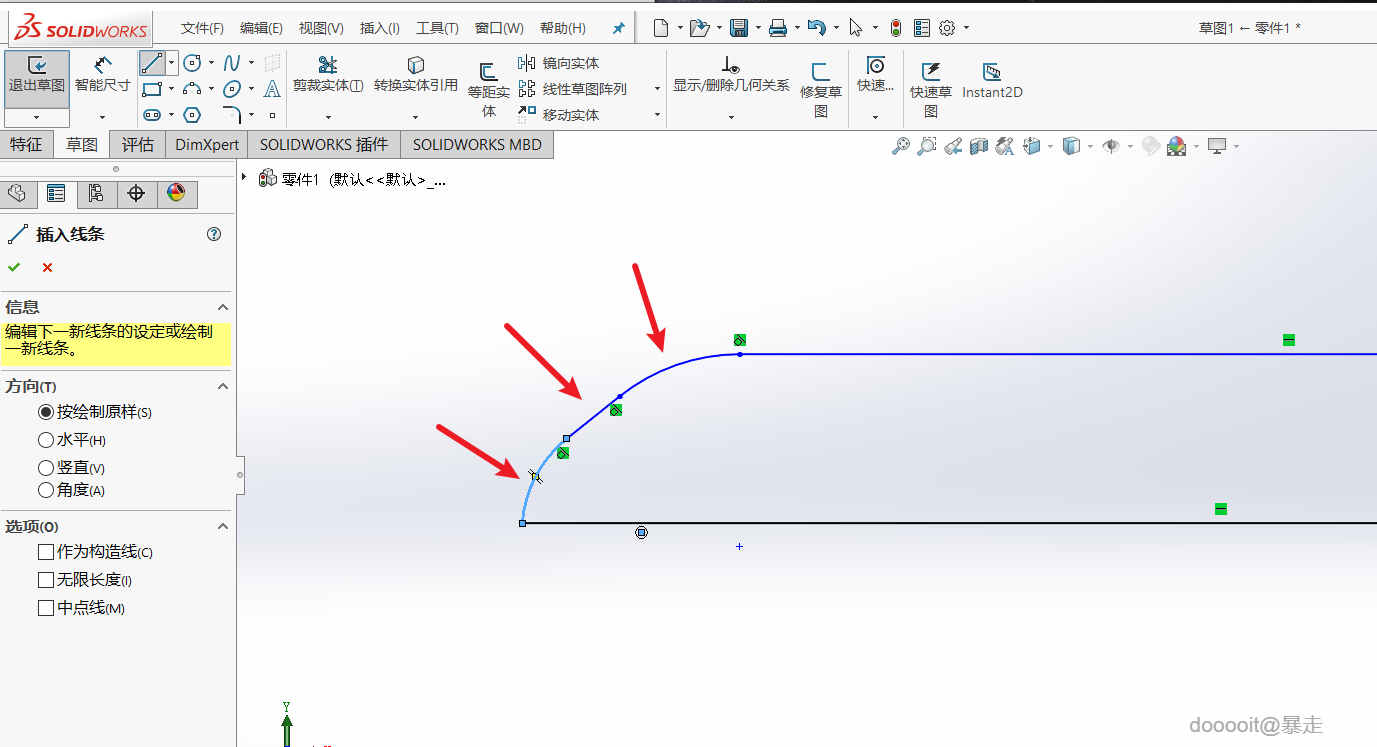
Task: Cancel line with the red X
Action: (x=47, y=267)
